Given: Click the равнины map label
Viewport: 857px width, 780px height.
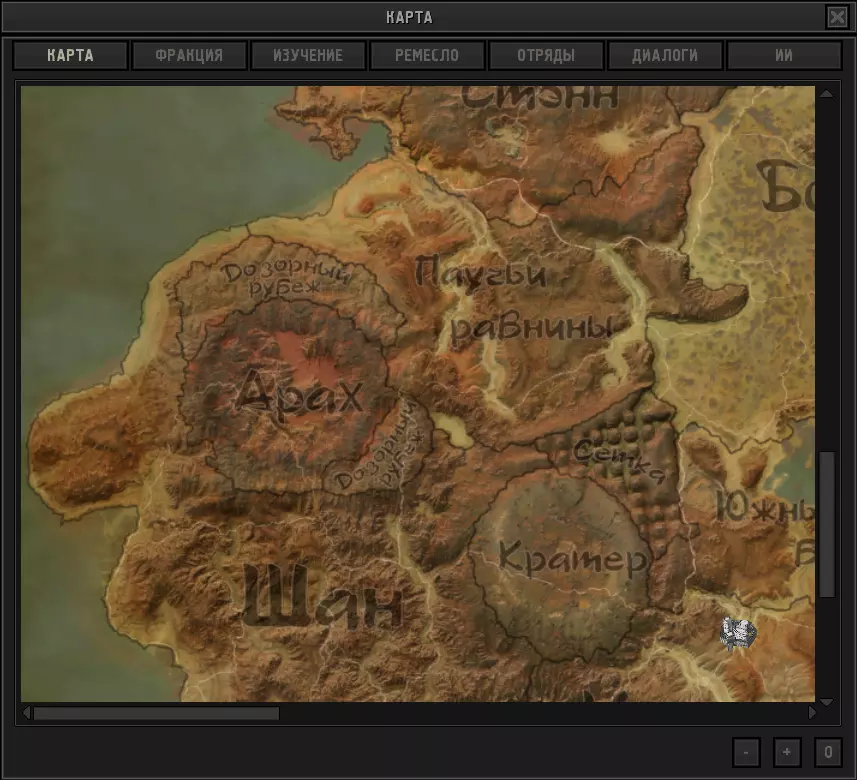Looking at the screenshot, I should (531, 329).
